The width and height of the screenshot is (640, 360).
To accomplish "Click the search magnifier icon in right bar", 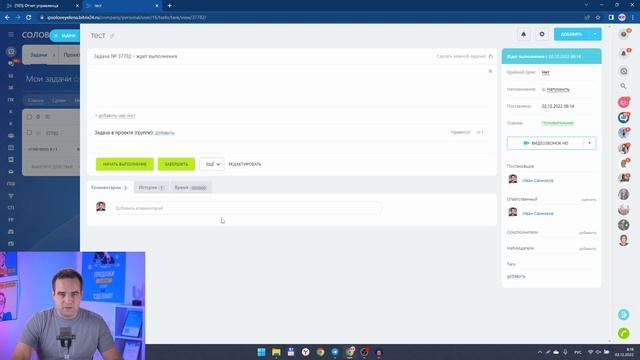I will 623,86.
